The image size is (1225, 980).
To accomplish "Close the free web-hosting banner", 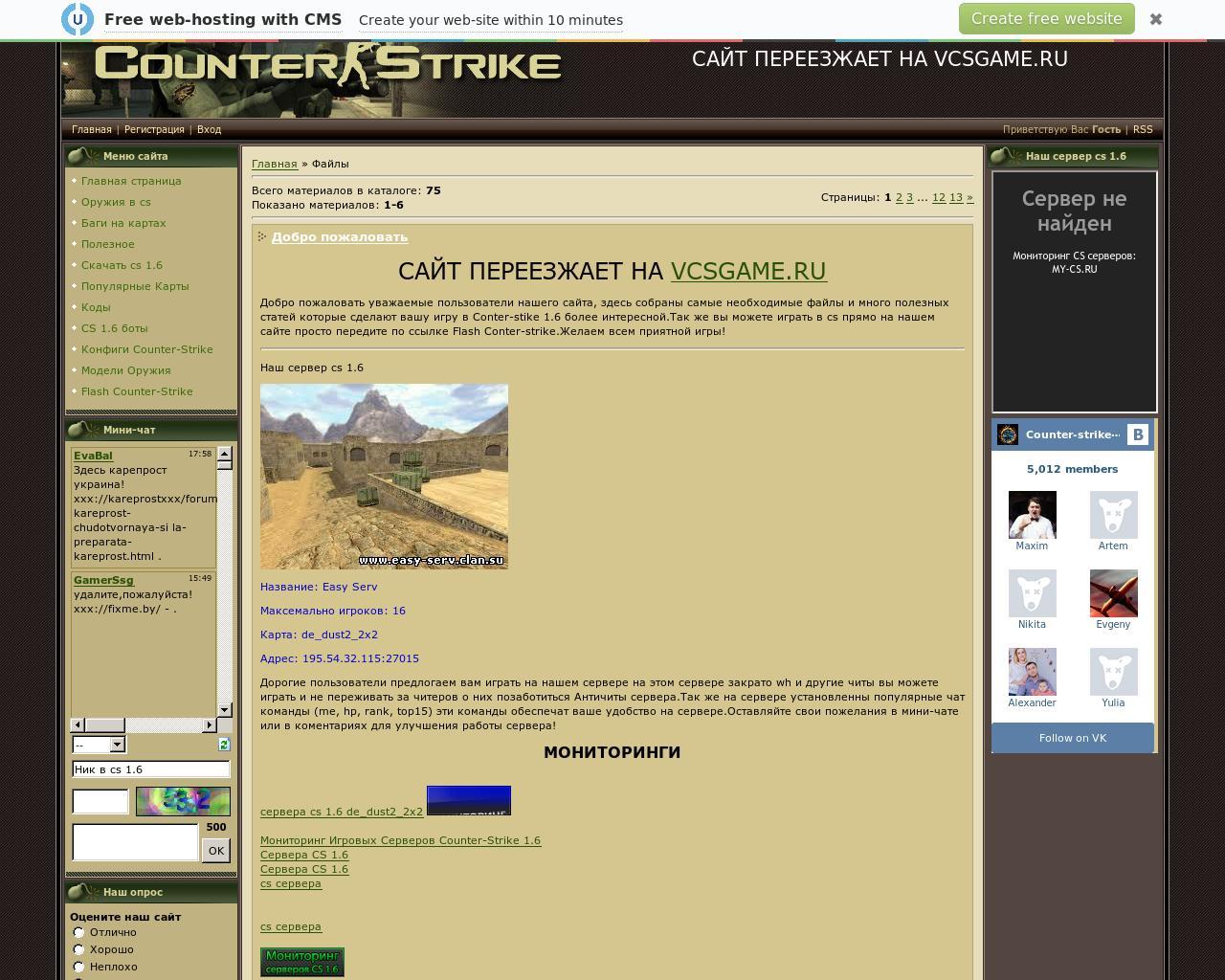I will click(1156, 19).
